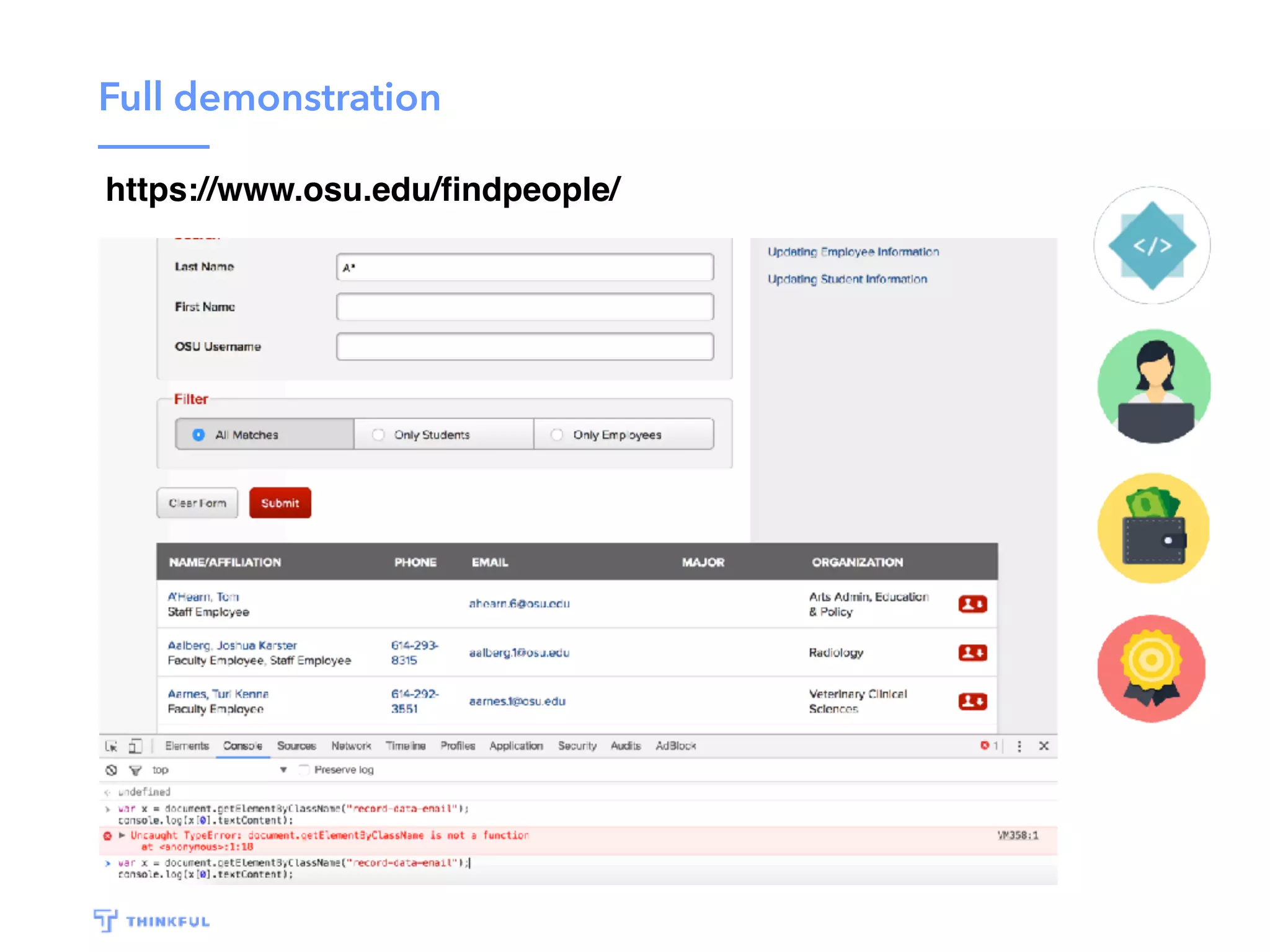This screenshot has width=1270, height=952.
Task: Switch to the Network tab
Action: tap(351, 746)
